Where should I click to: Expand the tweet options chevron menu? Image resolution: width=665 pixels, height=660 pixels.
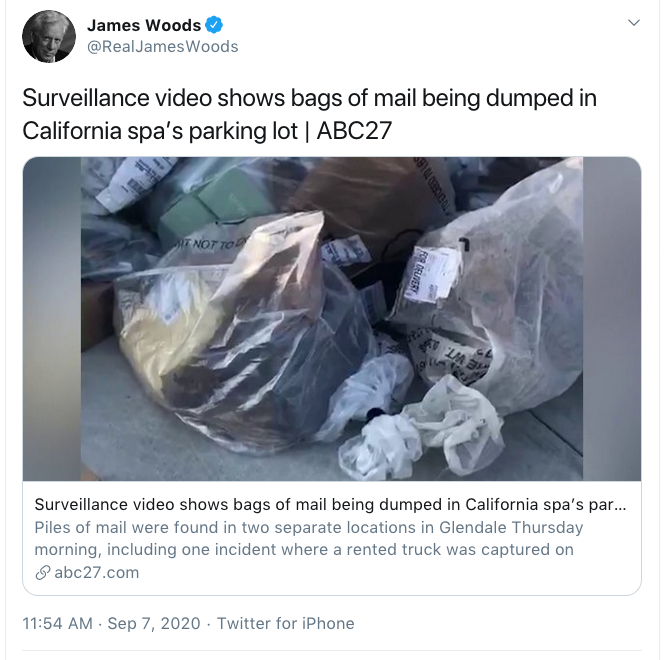pyautogui.click(x=634, y=22)
